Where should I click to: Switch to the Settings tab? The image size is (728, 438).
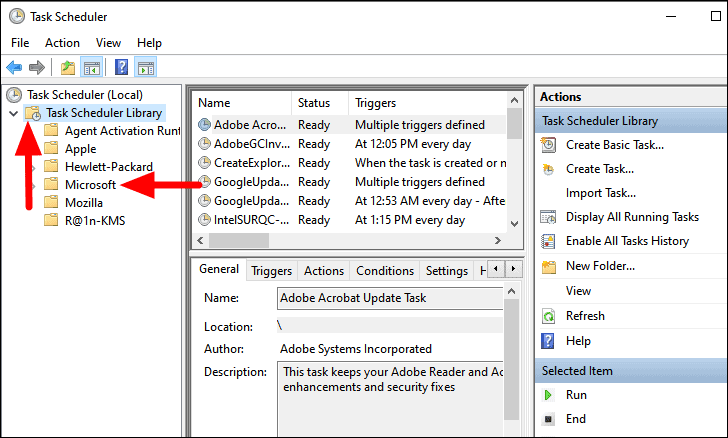[447, 271]
